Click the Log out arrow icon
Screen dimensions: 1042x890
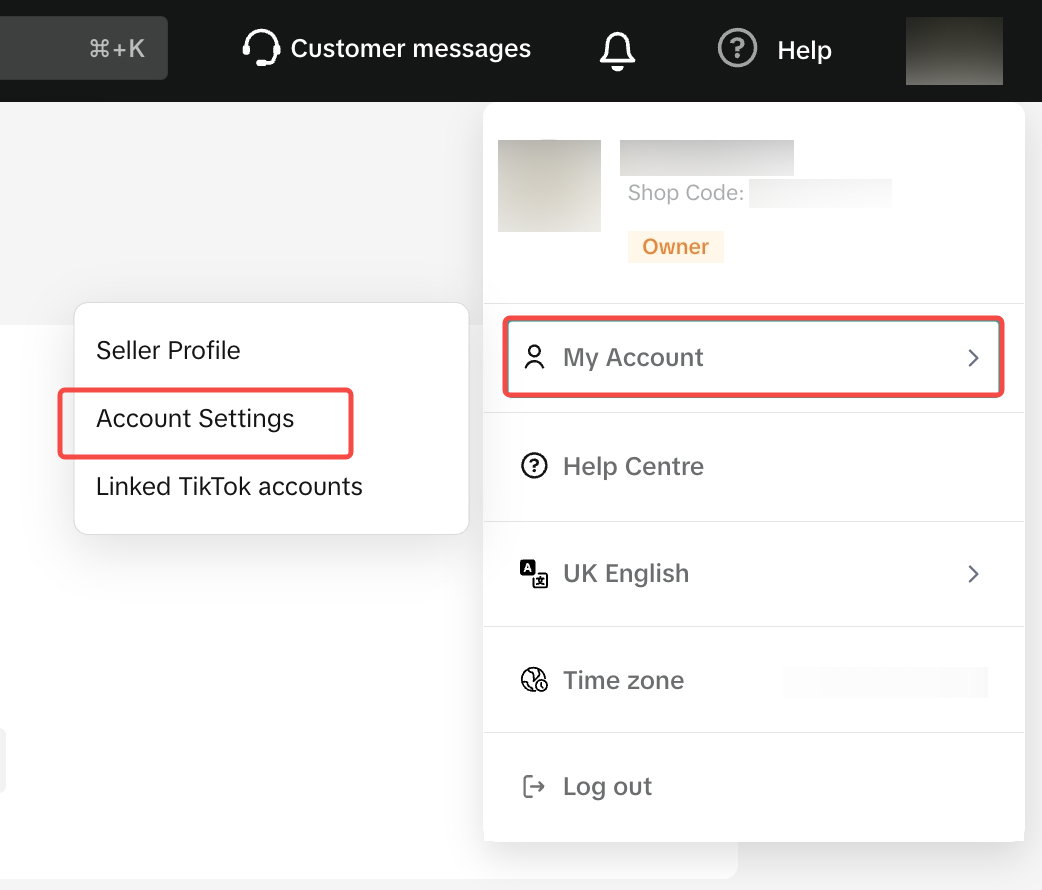534,787
